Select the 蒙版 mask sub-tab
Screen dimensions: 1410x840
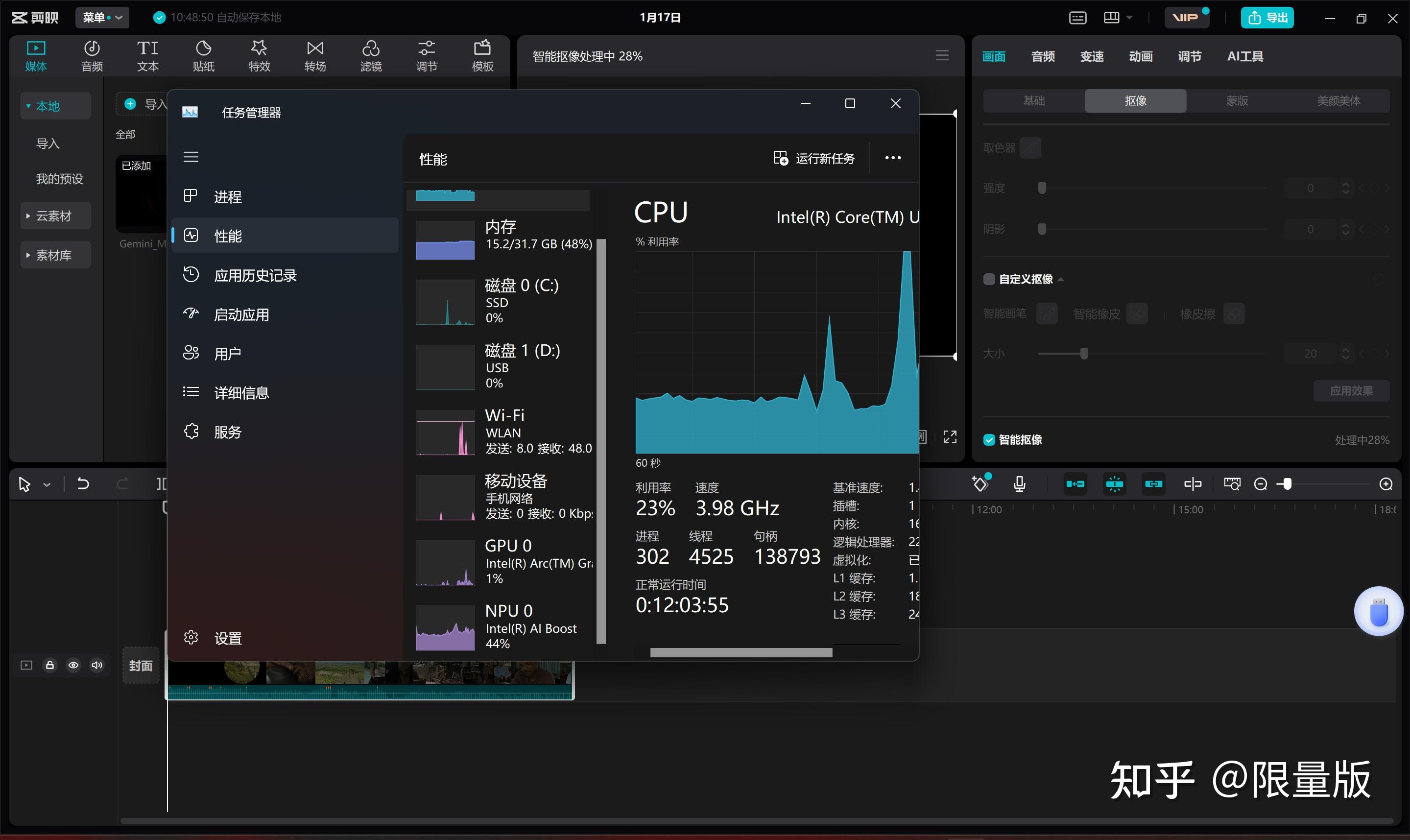pyautogui.click(x=1237, y=101)
